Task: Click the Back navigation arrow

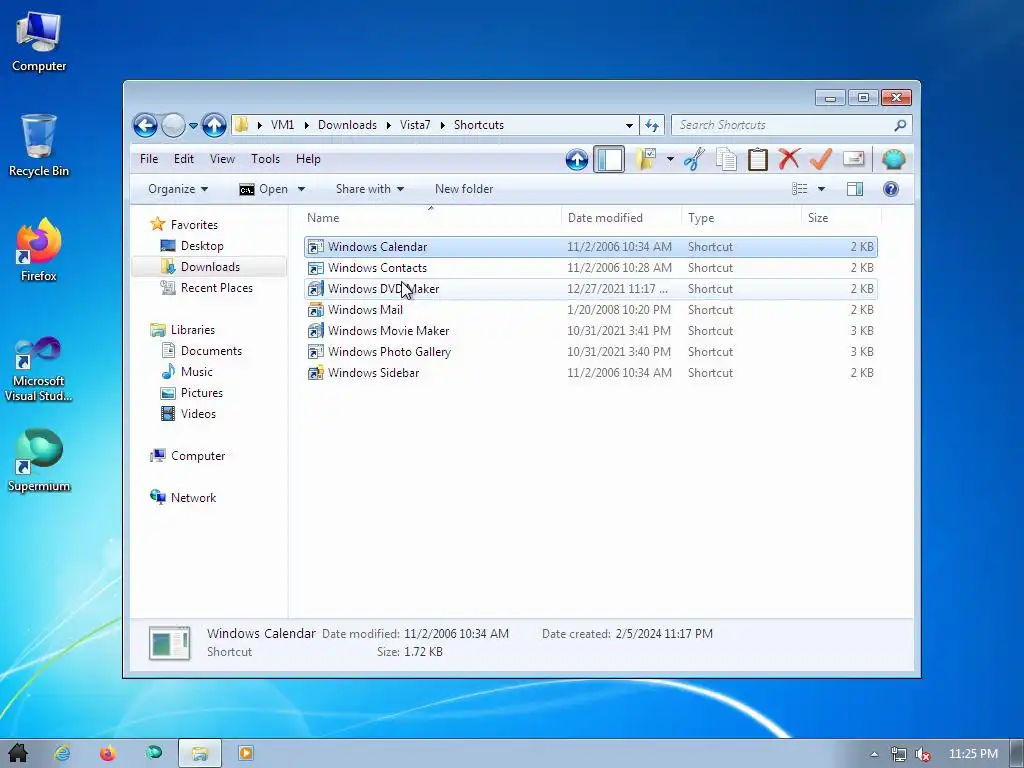Action: 145,125
